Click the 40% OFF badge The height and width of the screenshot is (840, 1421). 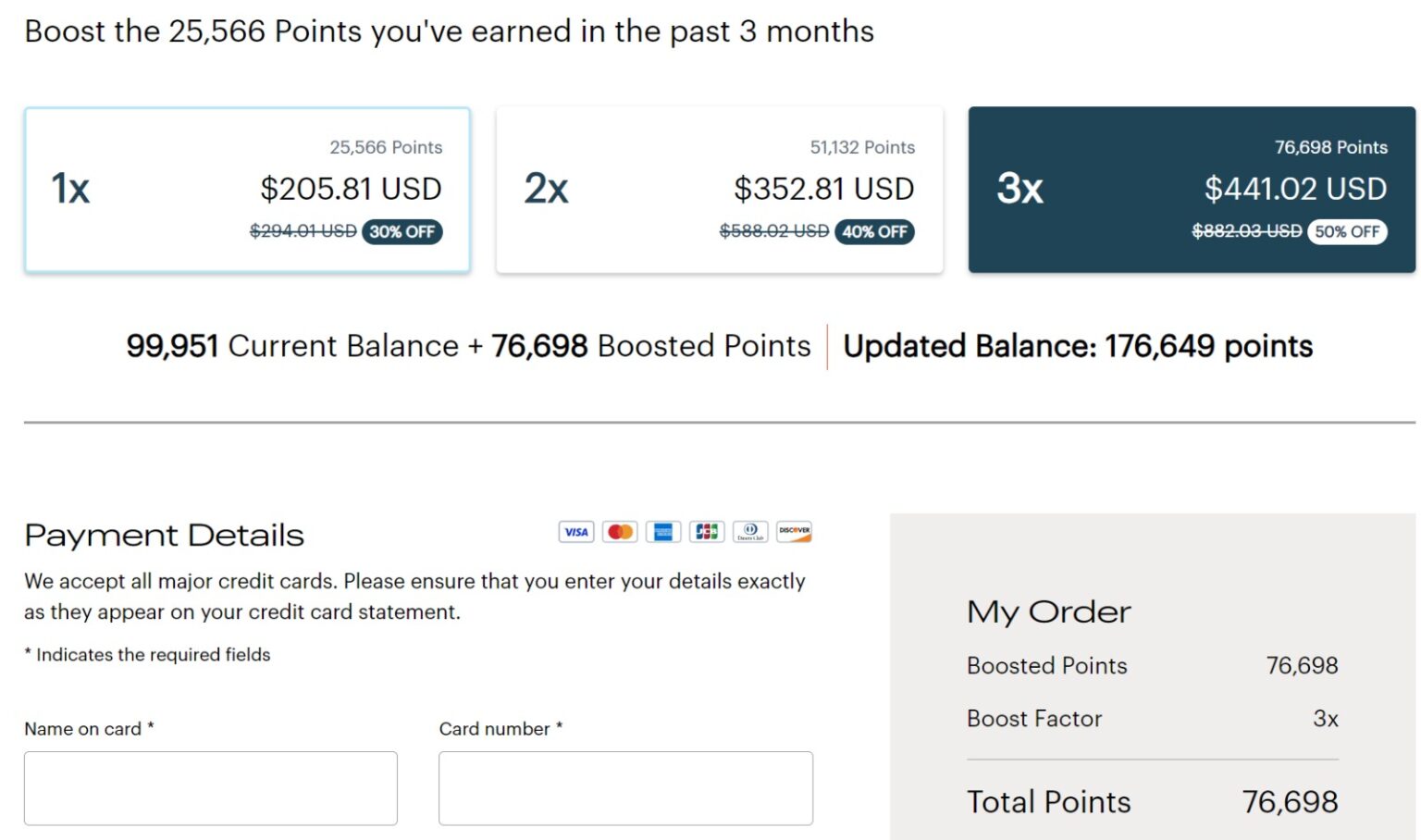[875, 232]
